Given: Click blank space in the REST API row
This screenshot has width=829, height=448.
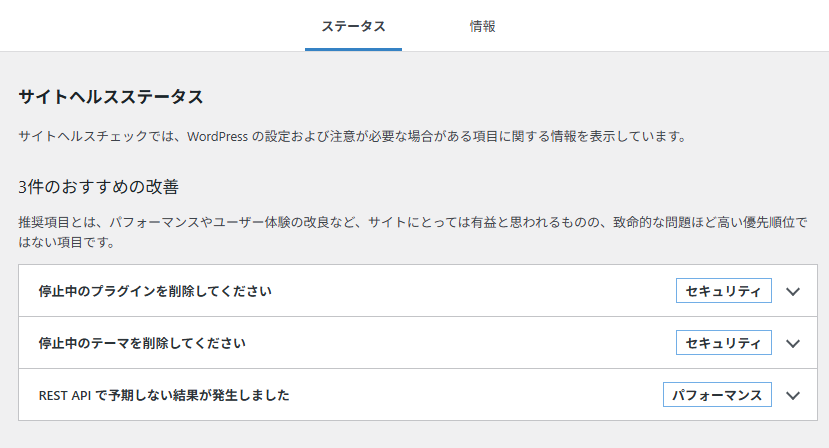Looking at the screenshot, I should tap(476, 395).
